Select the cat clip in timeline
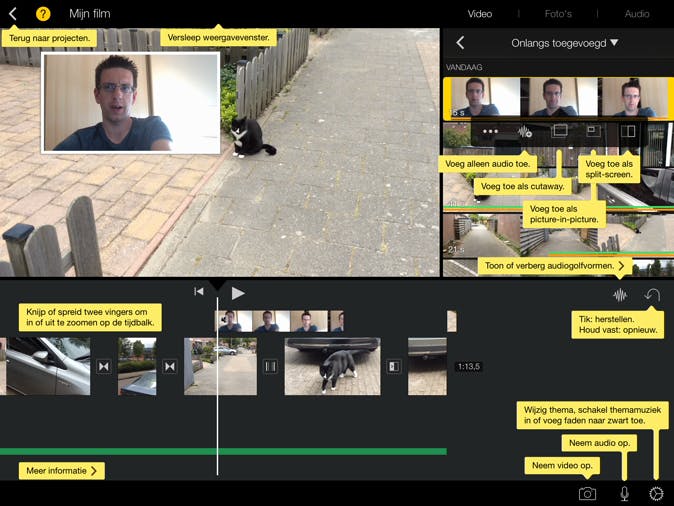 coord(332,366)
